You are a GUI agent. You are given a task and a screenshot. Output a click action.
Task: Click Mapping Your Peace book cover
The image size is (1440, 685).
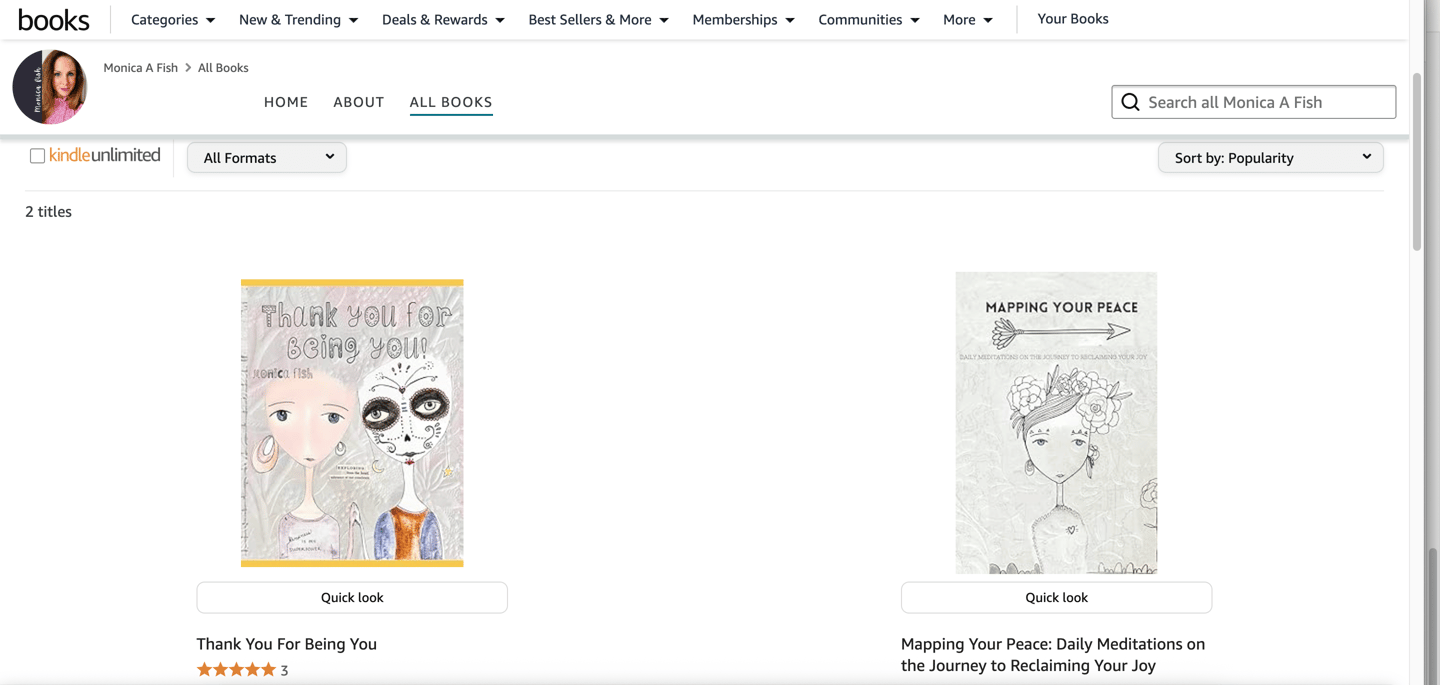[x=1056, y=423]
